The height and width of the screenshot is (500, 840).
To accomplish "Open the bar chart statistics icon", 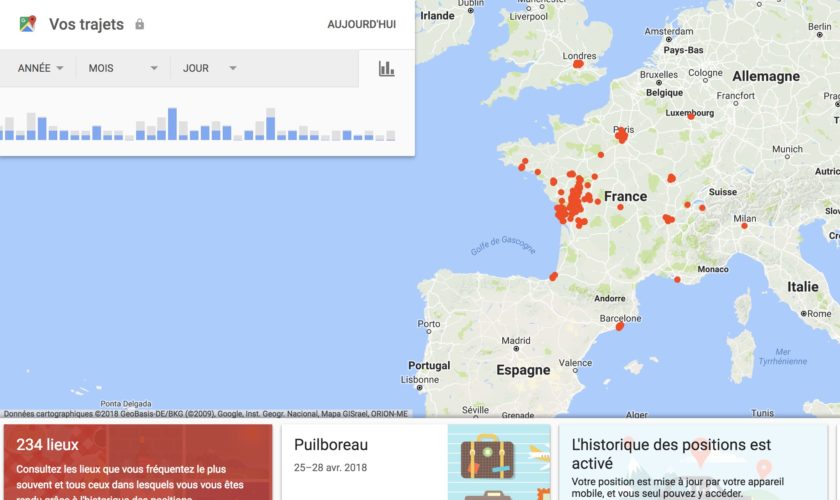I will [x=386, y=68].
